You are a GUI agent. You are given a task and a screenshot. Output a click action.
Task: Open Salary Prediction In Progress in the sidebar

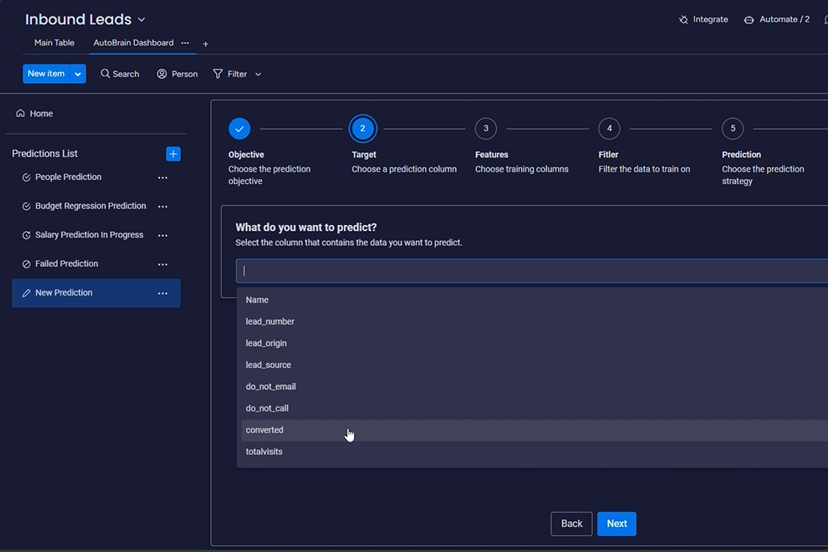tap(89, 235)
